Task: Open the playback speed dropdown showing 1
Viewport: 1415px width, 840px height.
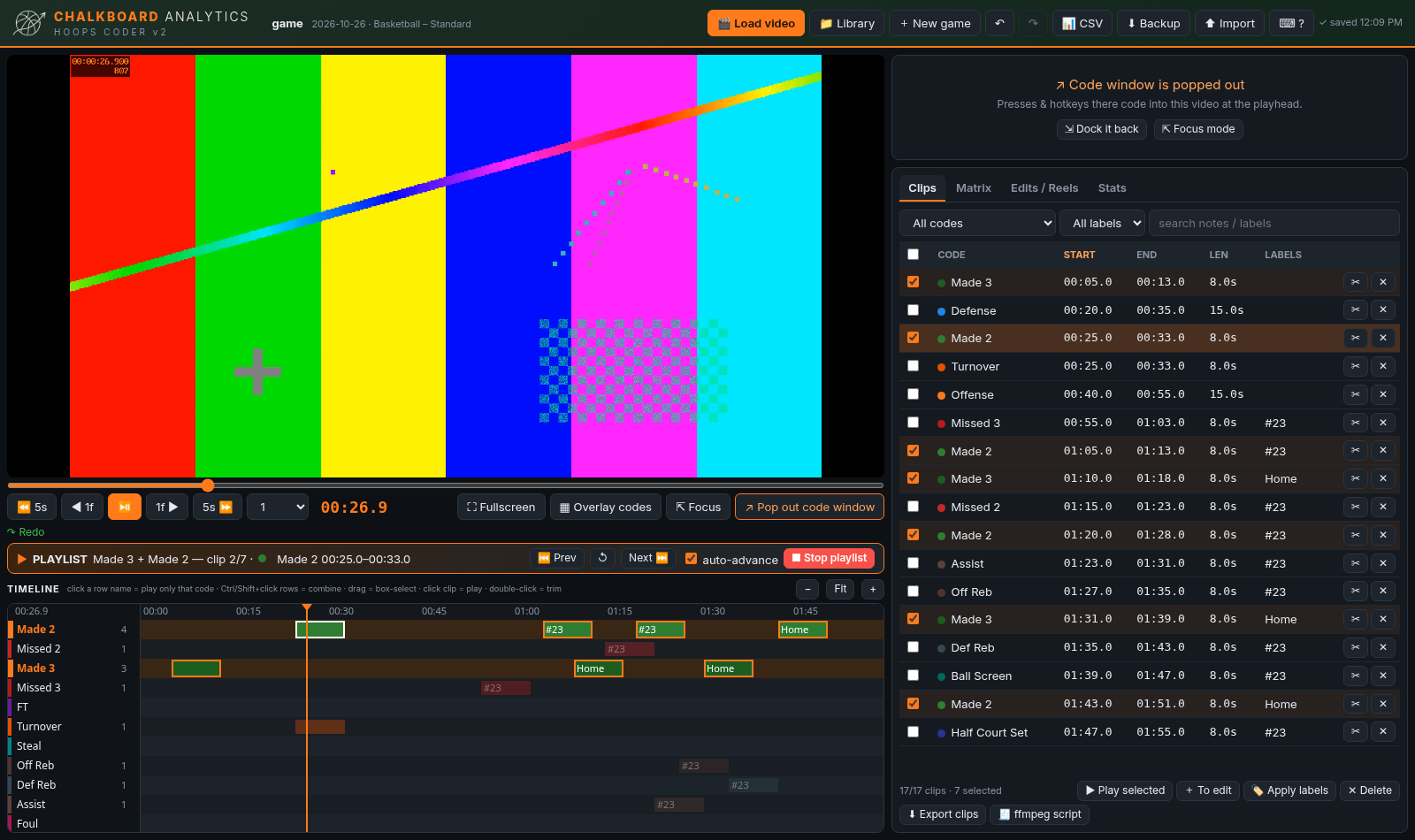Action: (x=278, y=508)
